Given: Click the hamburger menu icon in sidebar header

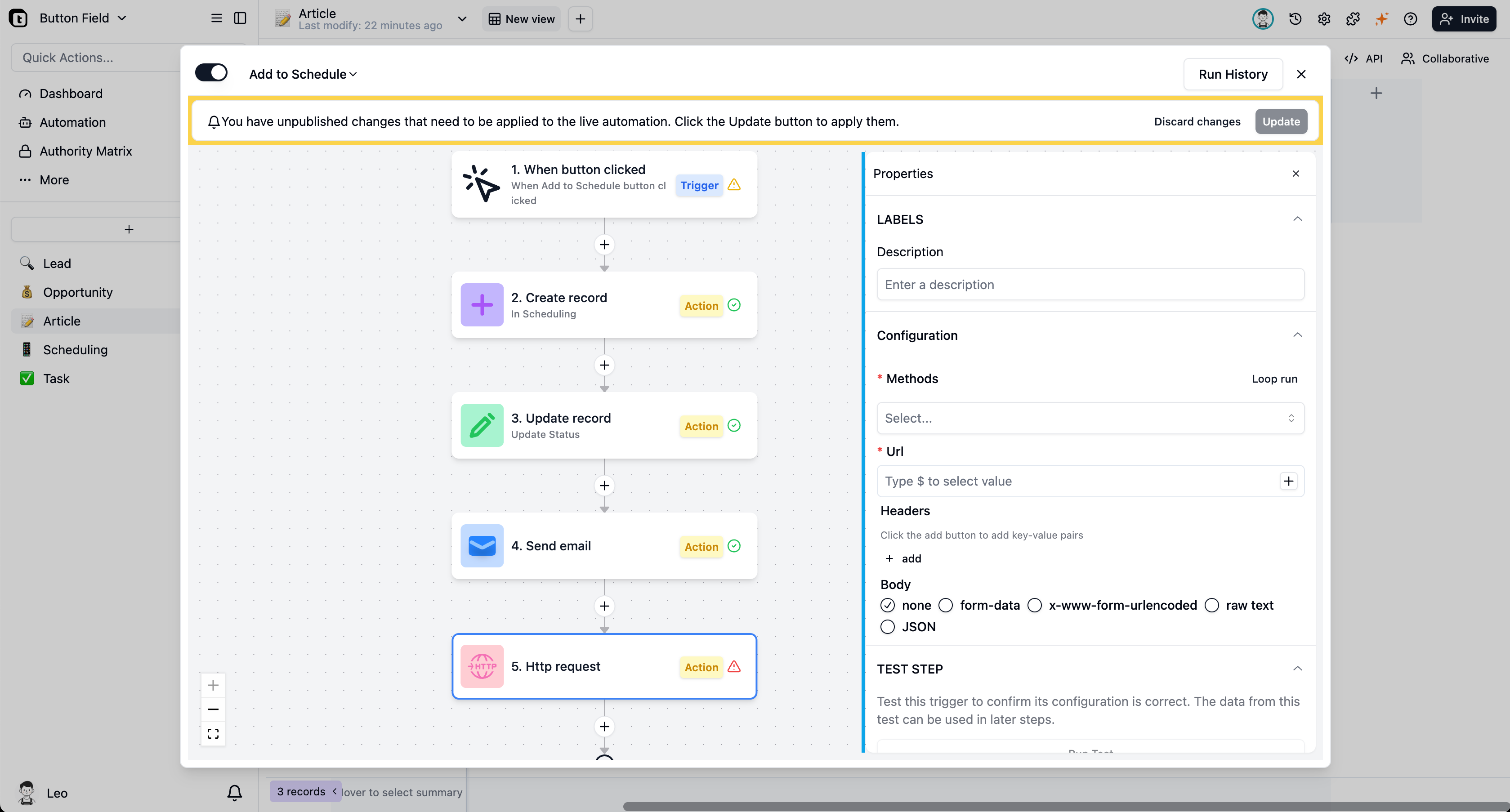Looking at the screenshot, I should [216, 18].
